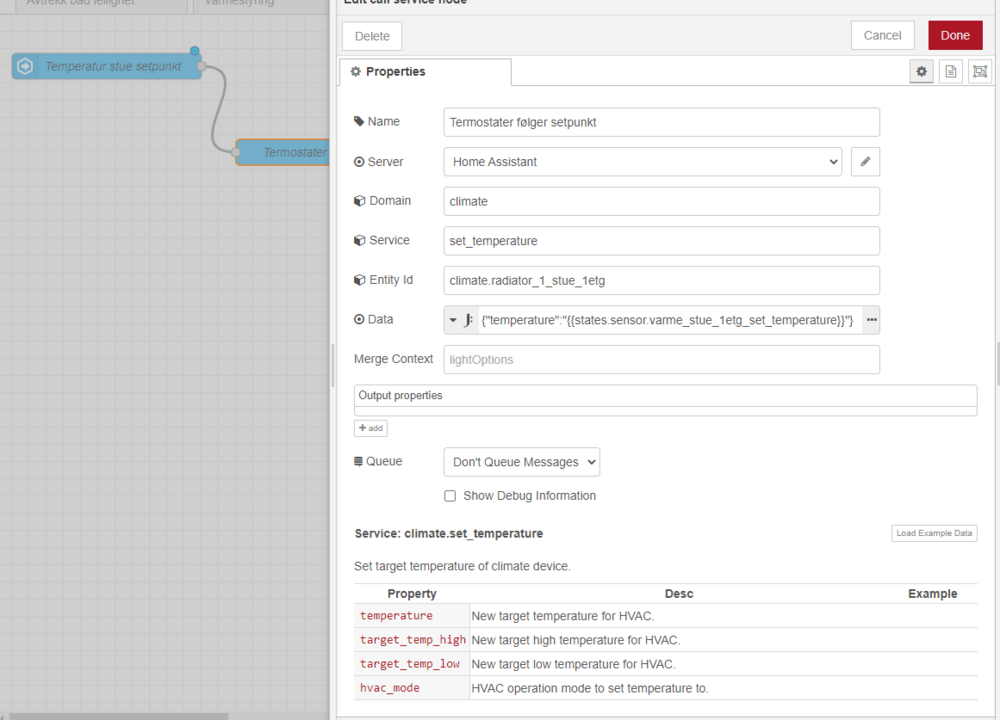
Task: Open the Server dropdown Home Assistant
Action: pos(642,161)
